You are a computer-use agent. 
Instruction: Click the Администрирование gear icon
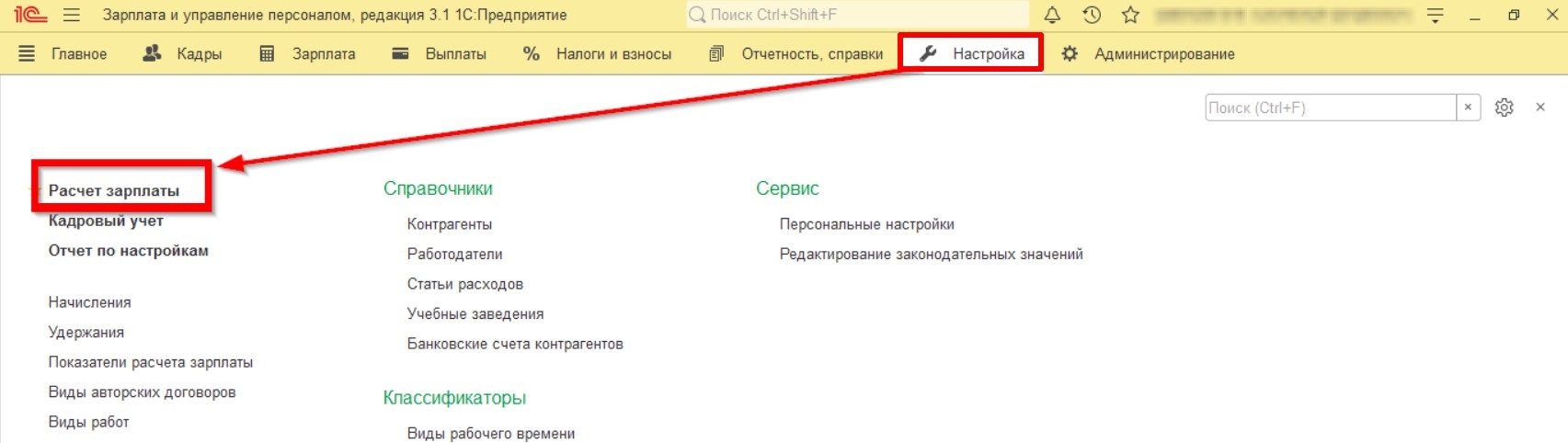(1070, 54)
